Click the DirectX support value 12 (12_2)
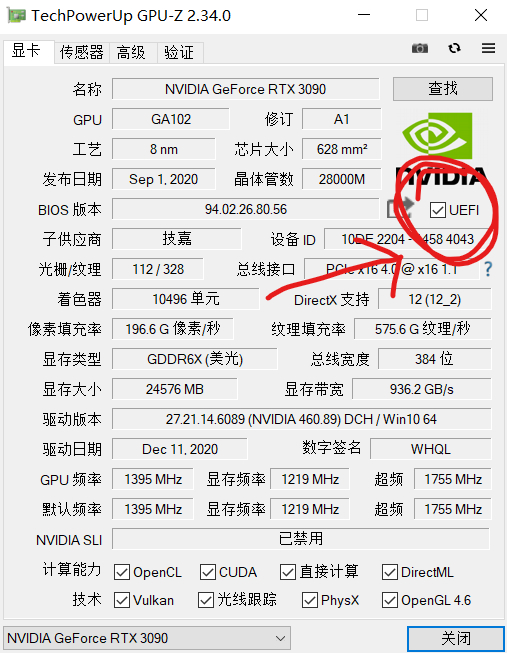507x653 pixels. tap(435, 299)
